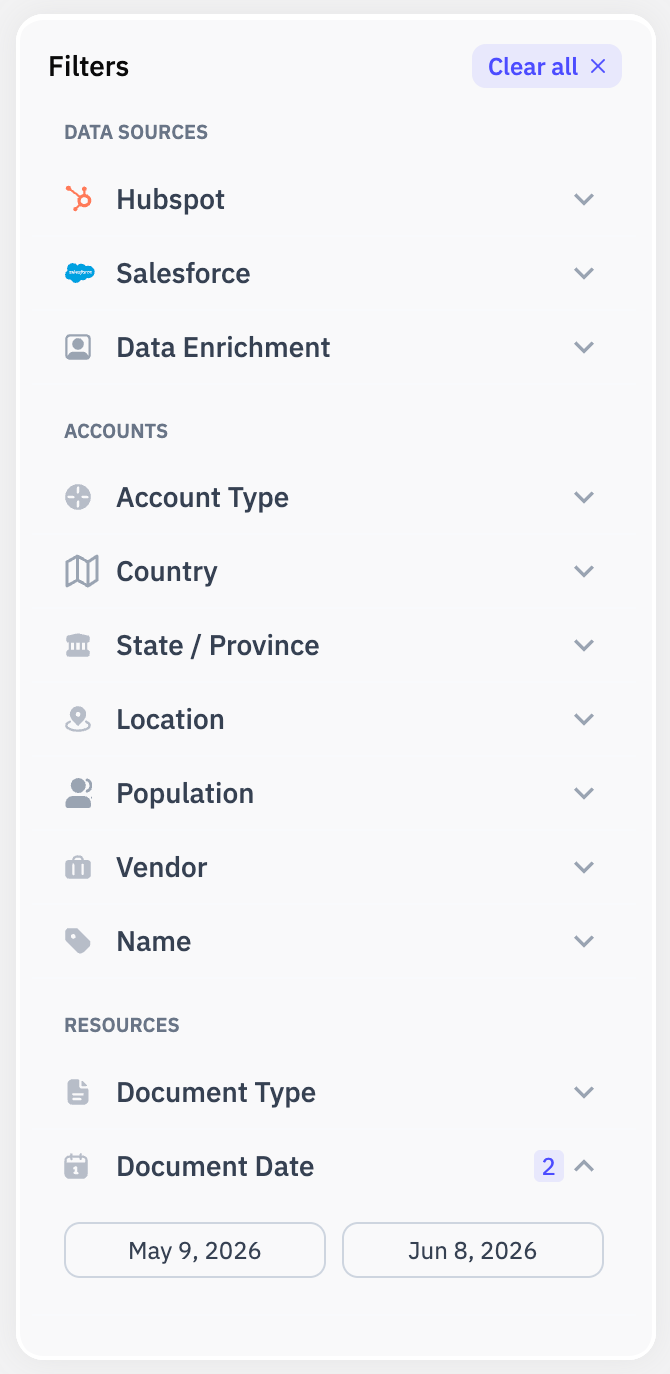Click the Location pin icon
Screen dimensions: 670x1374
[x=78, y=719]
